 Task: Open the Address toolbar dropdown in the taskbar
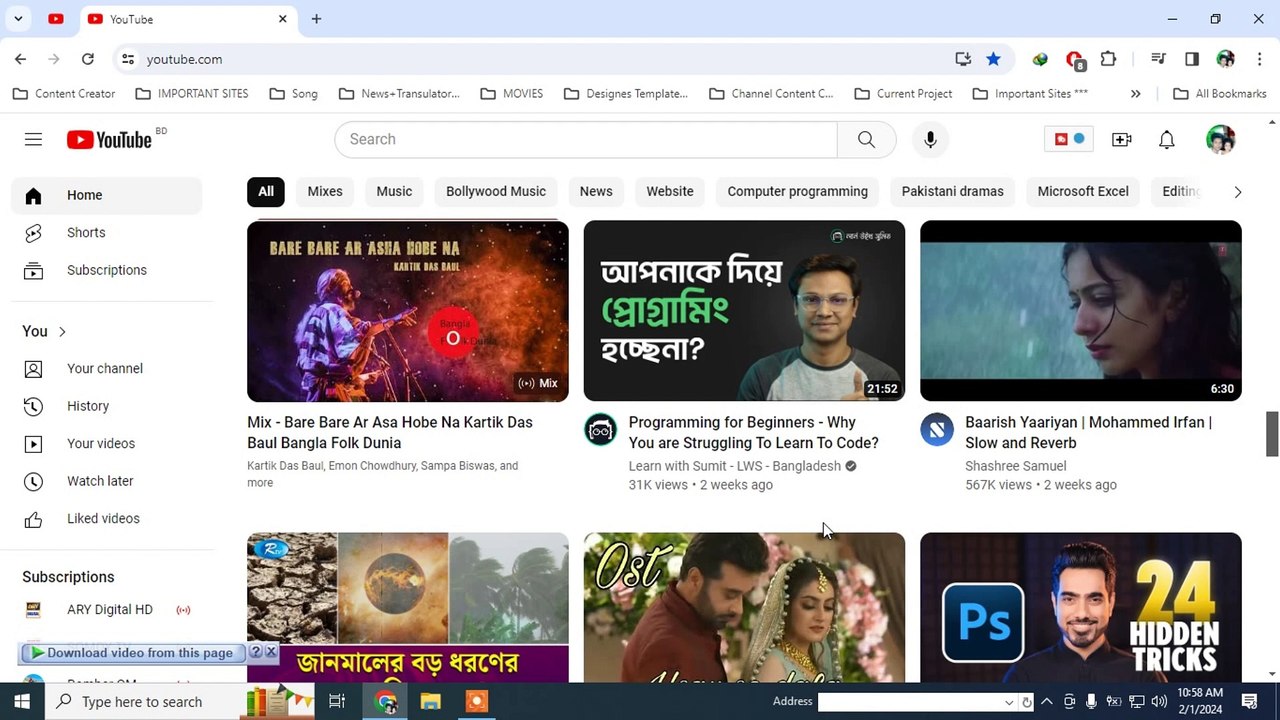point(1008,702)
